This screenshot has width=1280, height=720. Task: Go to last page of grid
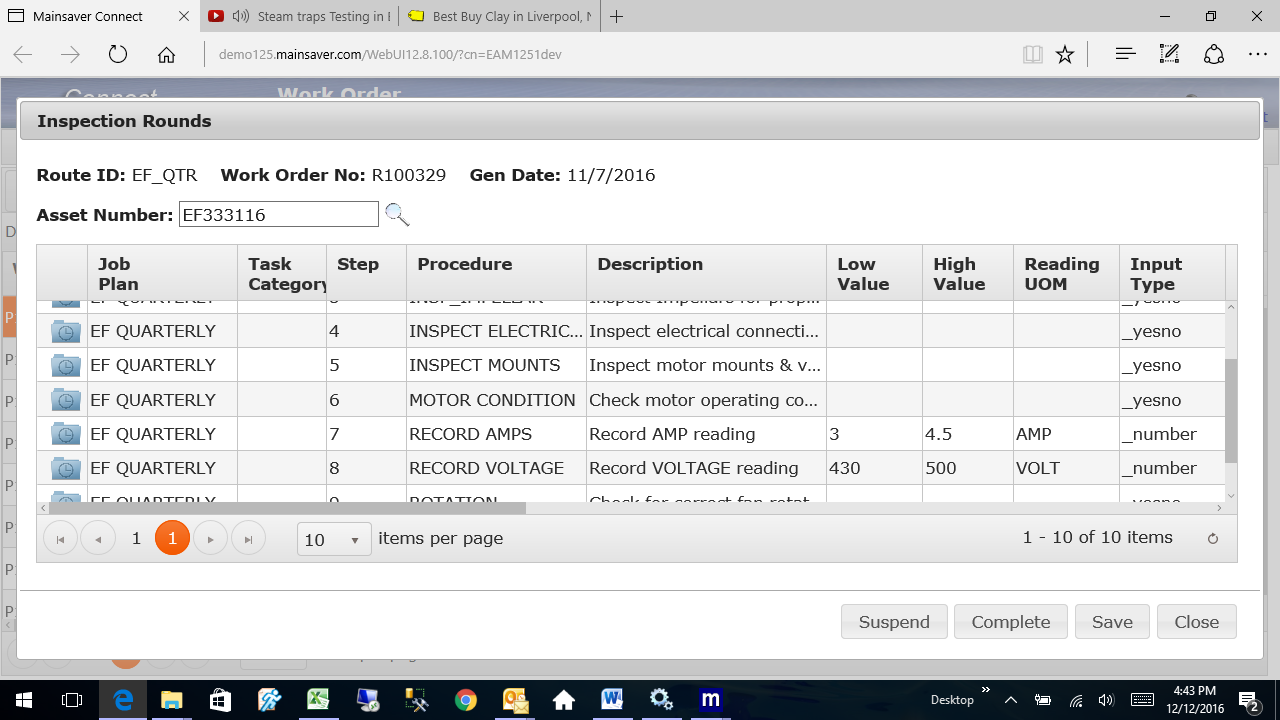click(248, 540)
